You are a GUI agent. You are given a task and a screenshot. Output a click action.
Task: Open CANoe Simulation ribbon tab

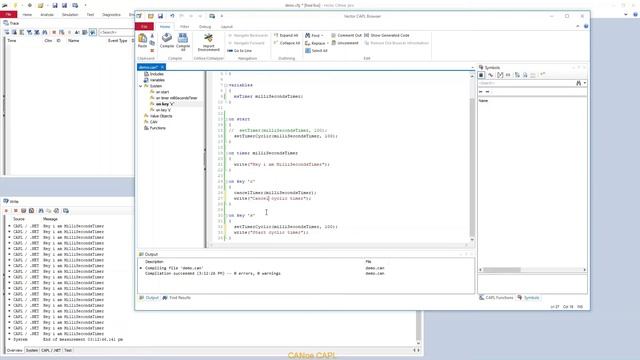70,15
